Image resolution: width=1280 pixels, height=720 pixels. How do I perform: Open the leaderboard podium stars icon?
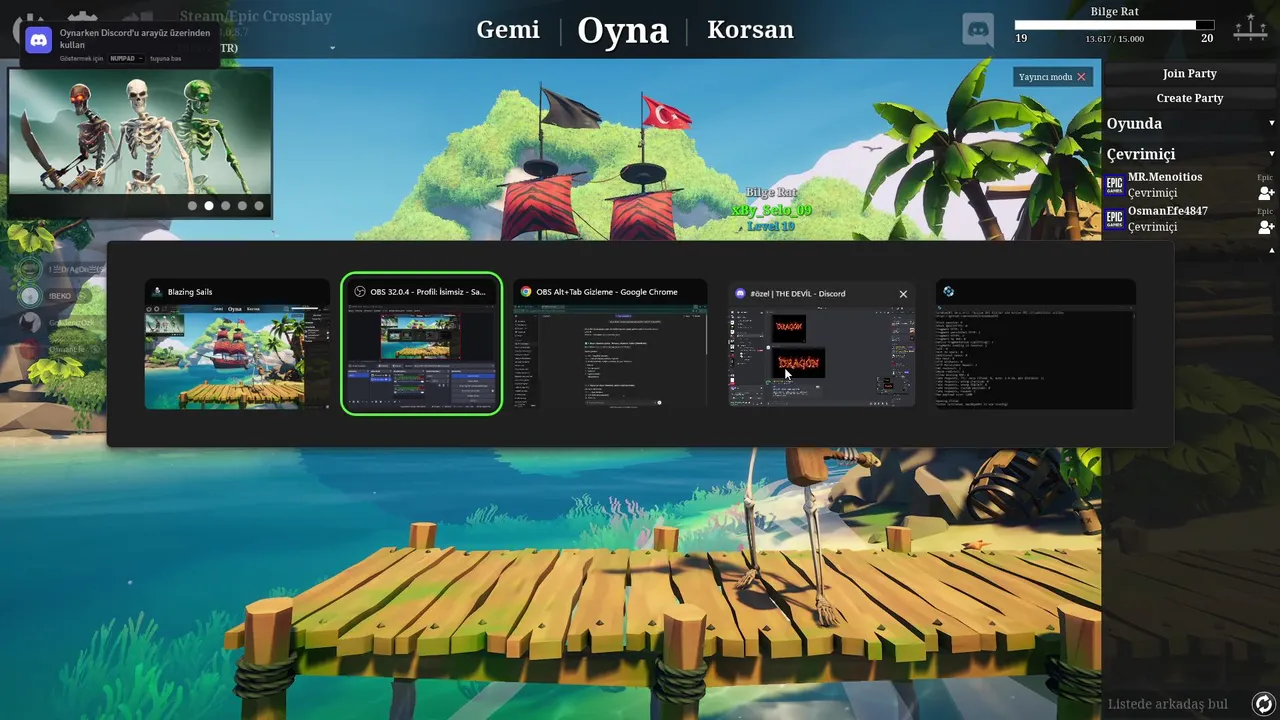pyautogui.click(x=1250, y=28)
